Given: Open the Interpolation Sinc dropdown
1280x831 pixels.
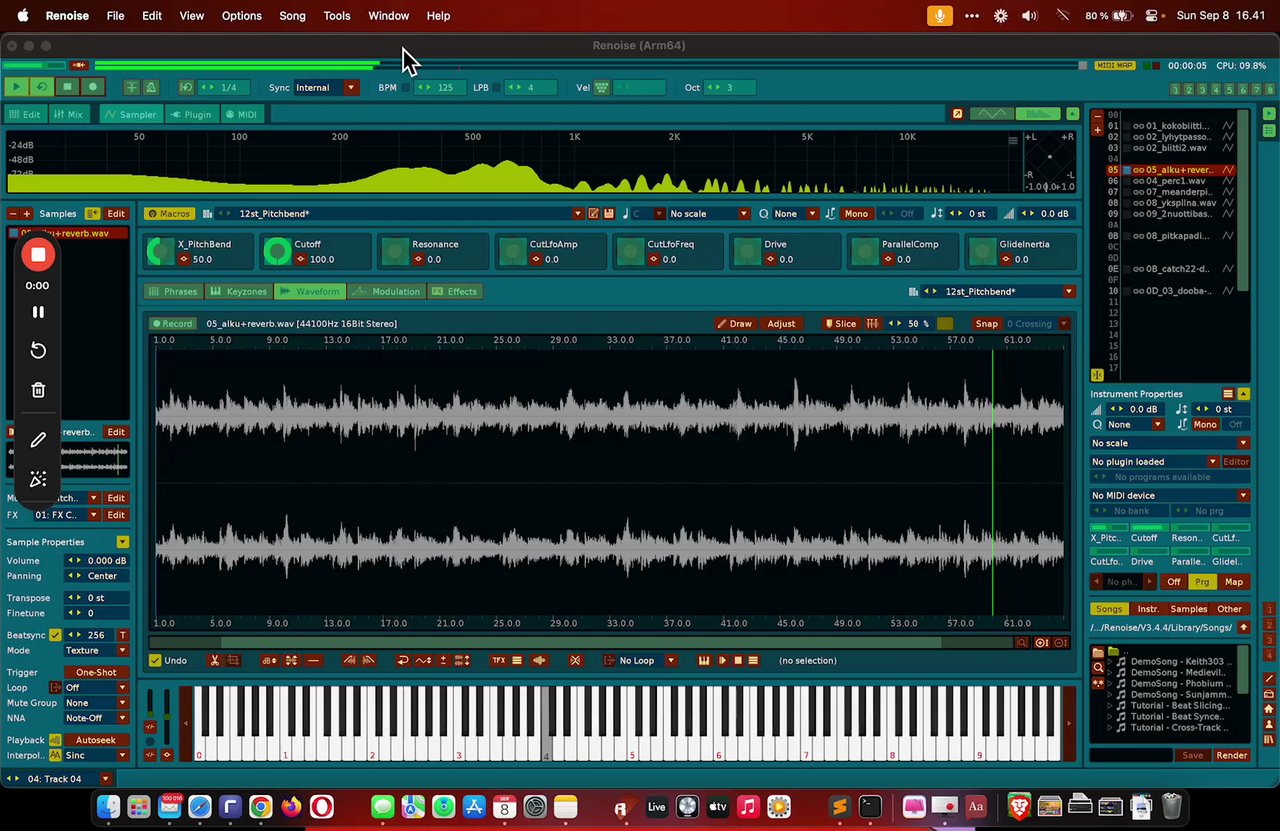Looking at the screenshot, I should pos(96,755).
